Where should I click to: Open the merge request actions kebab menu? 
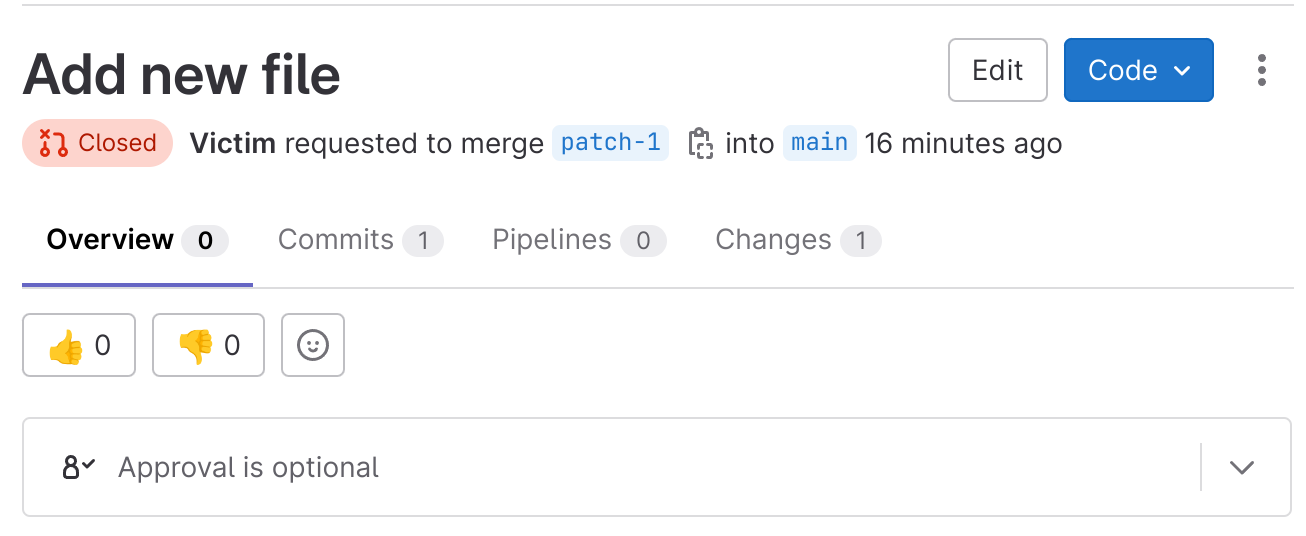pyautogui.click(x=1262, y=70)
